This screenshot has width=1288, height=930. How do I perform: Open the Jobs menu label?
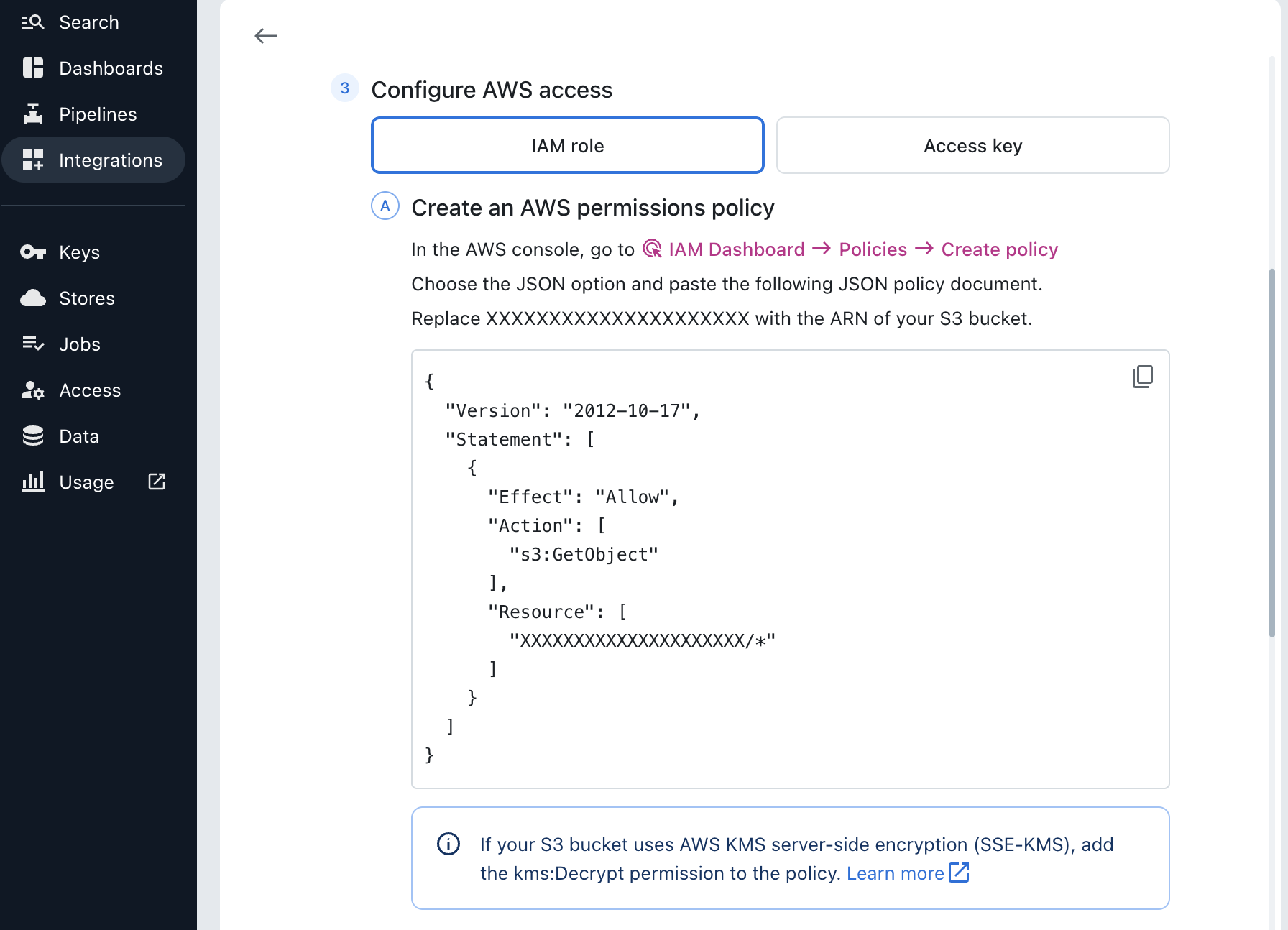tap(80, 344)
